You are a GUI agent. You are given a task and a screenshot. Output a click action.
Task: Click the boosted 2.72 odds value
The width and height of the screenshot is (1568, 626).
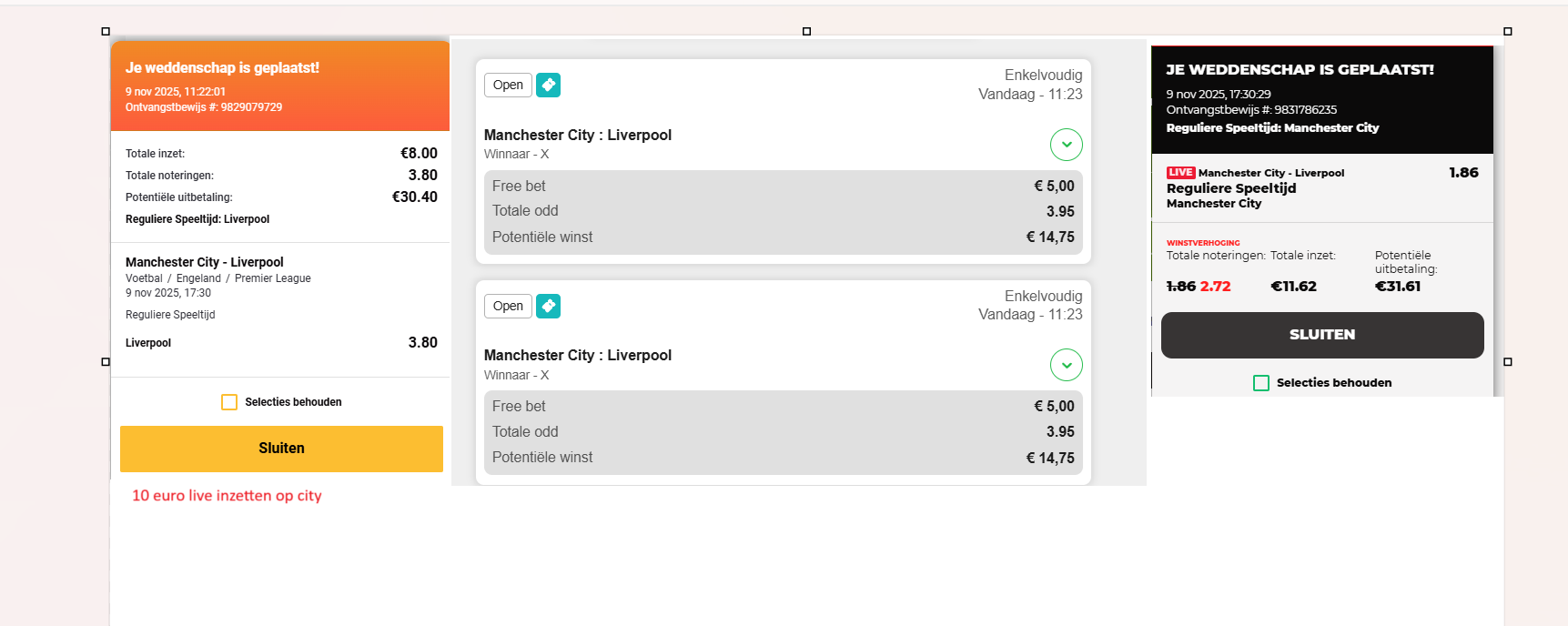coord(1215,287)
